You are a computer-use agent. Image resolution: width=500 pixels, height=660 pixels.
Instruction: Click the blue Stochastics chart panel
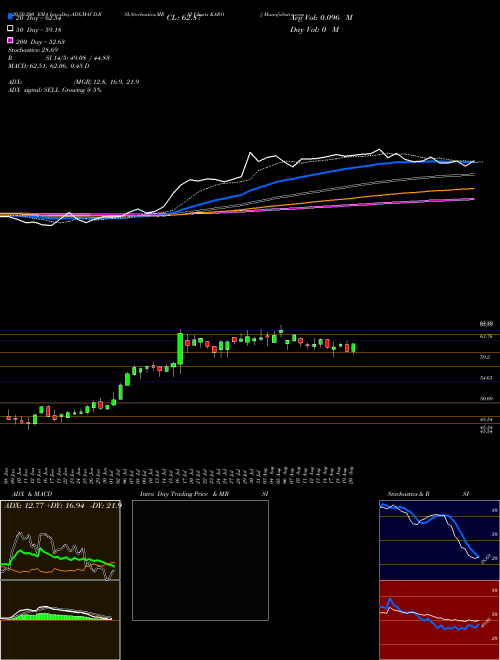[x=439, y=540]
